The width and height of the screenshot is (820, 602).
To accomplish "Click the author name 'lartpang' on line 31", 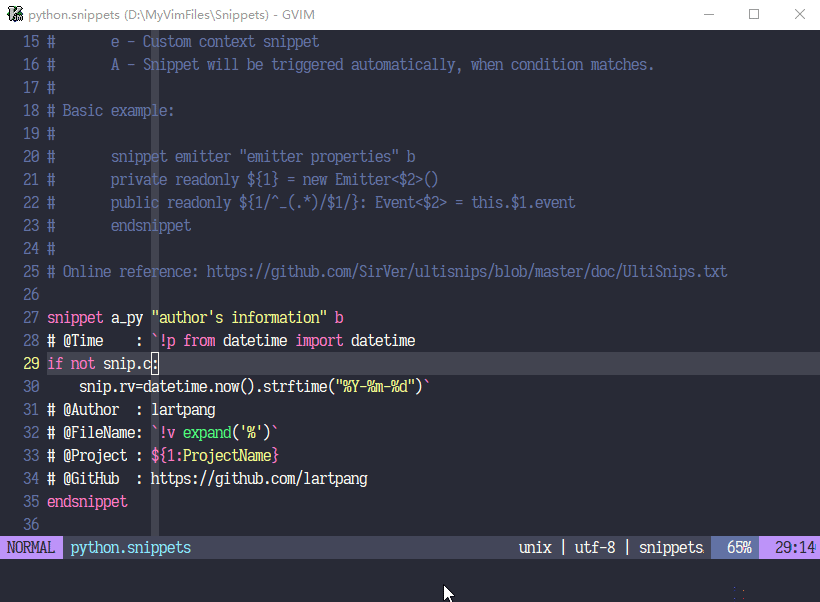I will pos(183,410).
